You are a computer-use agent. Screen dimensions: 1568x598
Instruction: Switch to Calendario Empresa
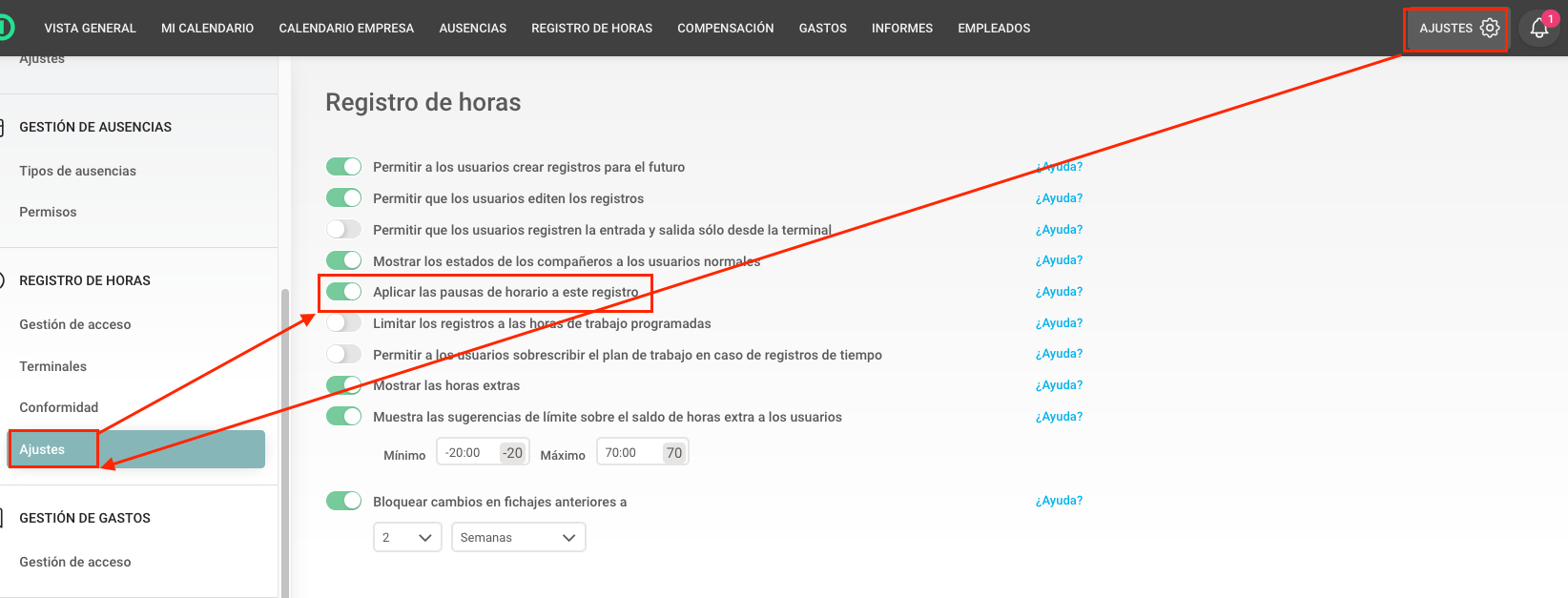click(346, 29)
